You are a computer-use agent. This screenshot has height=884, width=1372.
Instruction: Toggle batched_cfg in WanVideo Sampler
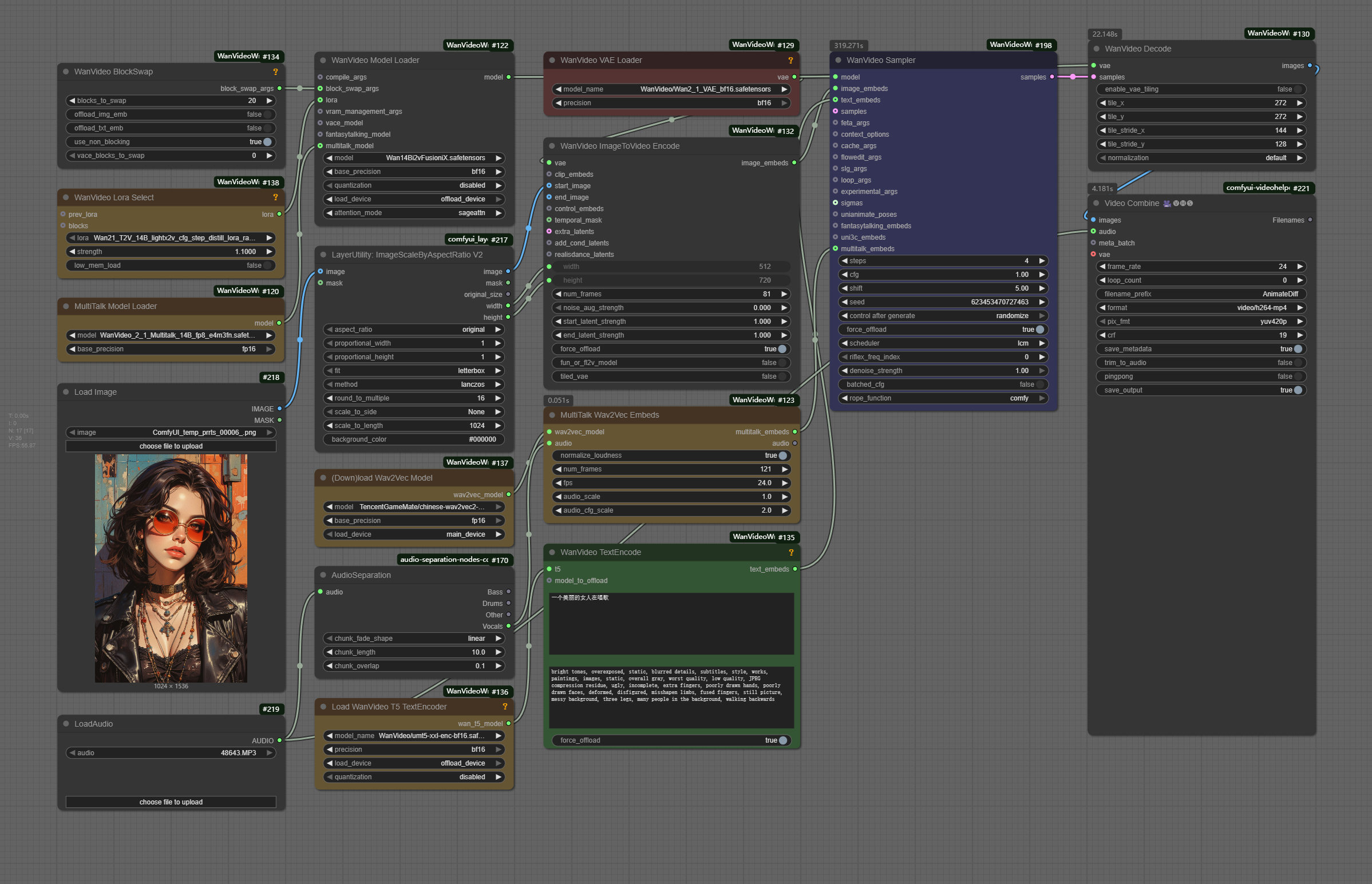click(943, 385)
